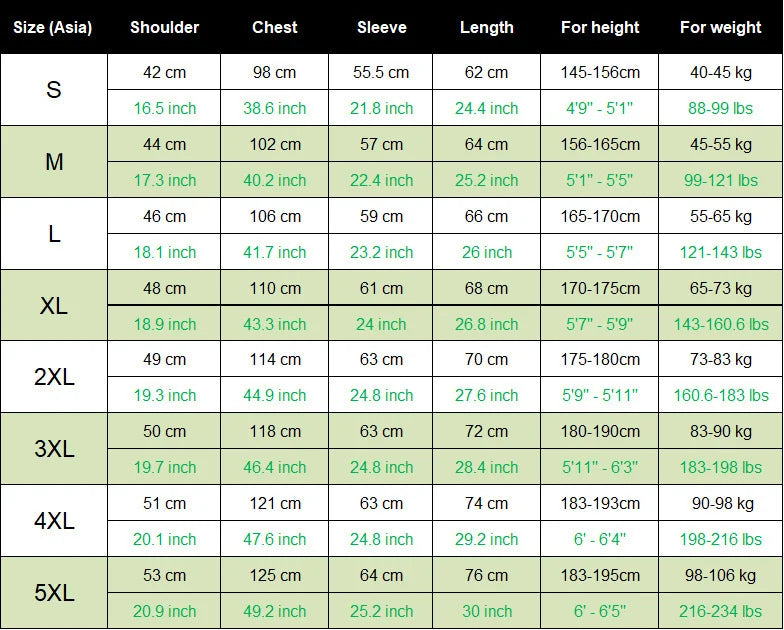Viewport: 784px width, 630px height.
Task: Select the 5XL size row label
Action: pyautogui.click(x=54, y=592)
